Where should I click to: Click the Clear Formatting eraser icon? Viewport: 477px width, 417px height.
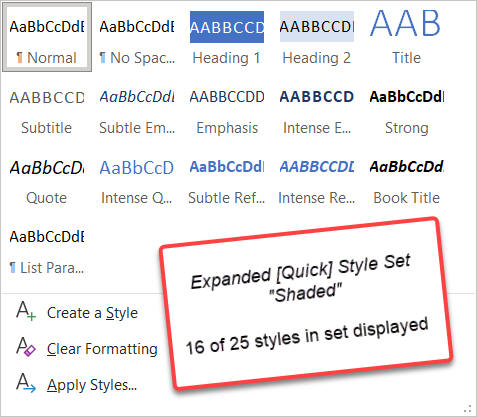pos(26,347)
